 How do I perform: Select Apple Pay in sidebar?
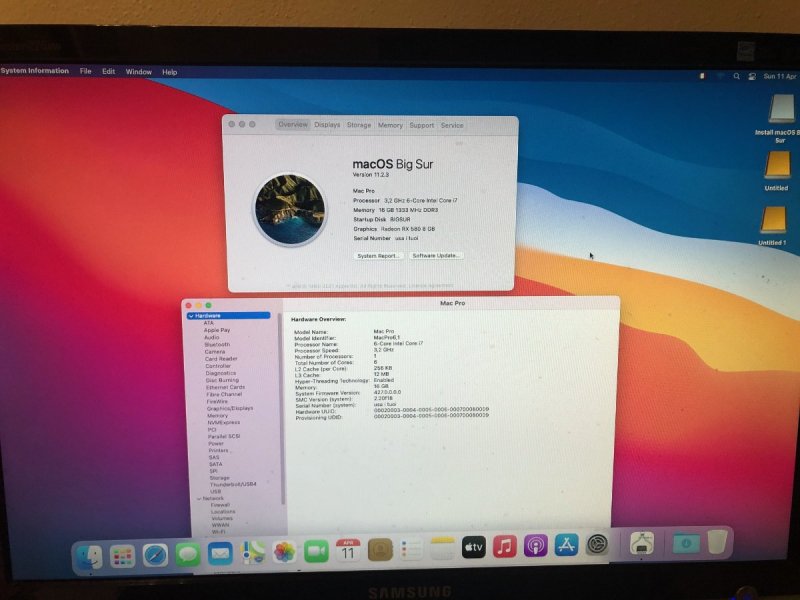click(x=217, y=330)
